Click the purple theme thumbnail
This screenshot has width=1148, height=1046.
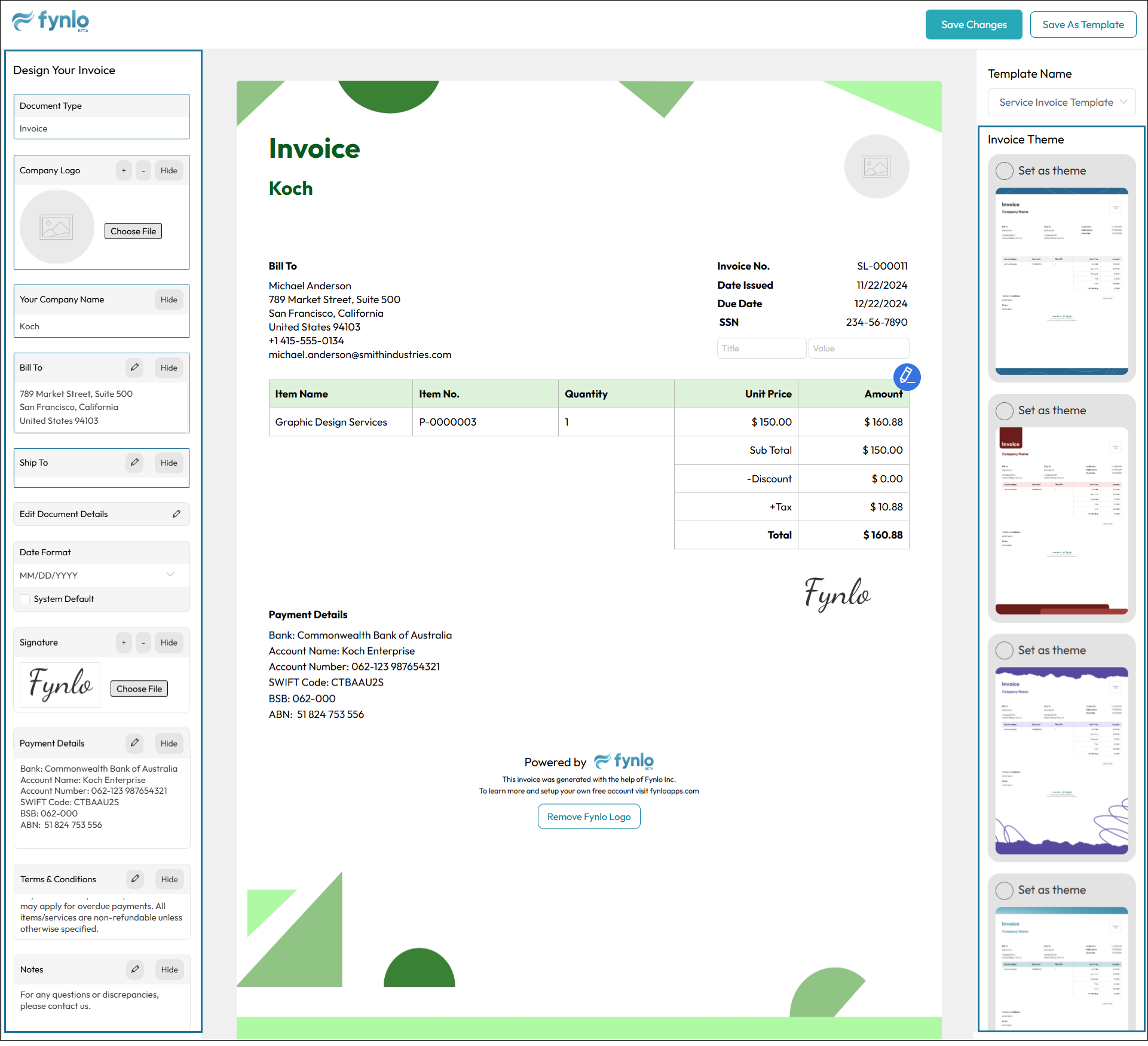pos(1062,760)
